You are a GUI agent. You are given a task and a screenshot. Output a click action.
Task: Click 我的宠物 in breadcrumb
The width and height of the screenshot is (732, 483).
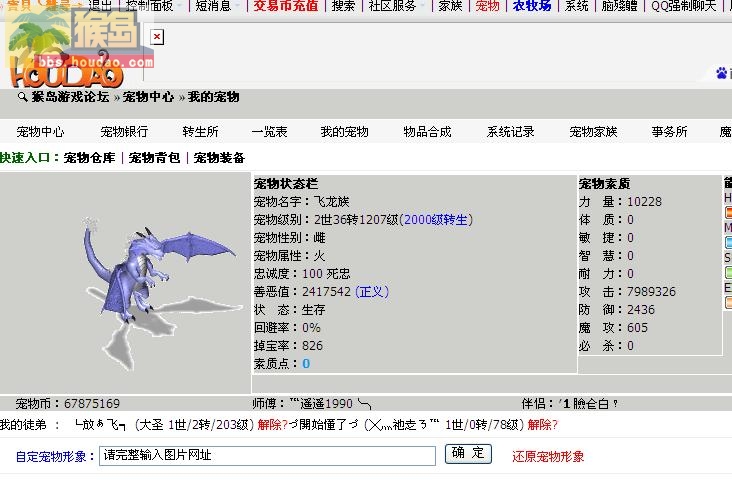(x=213, y=97)
